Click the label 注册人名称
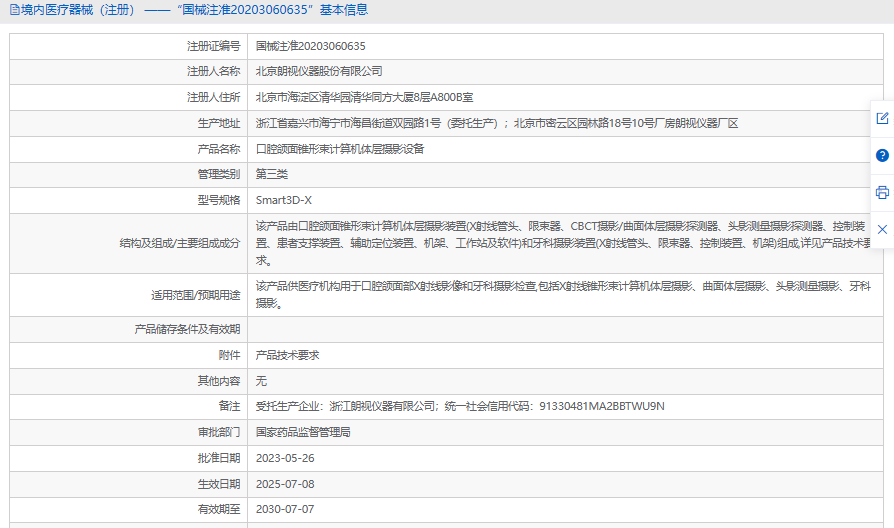The image size is (894, 528). (x=214, y=71)
